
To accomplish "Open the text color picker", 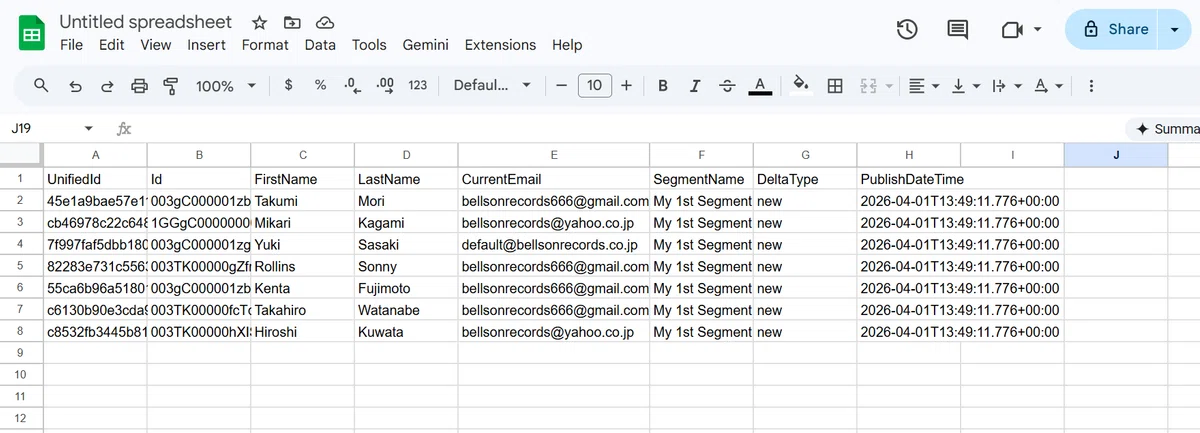I will click(760, 86).
